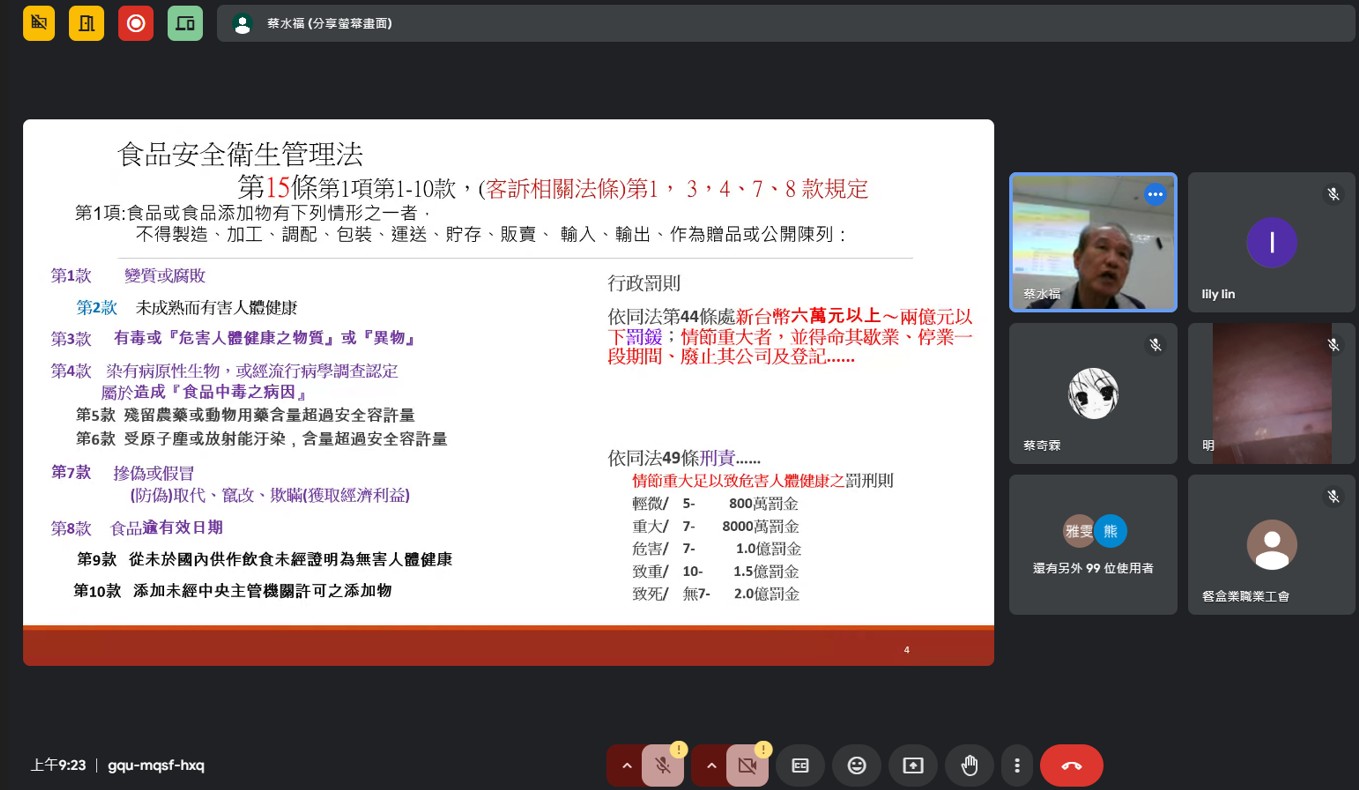Select lily lin's participant tile
The height and width of the screenshot is (790, 1359).
[x=1271, y=242]
